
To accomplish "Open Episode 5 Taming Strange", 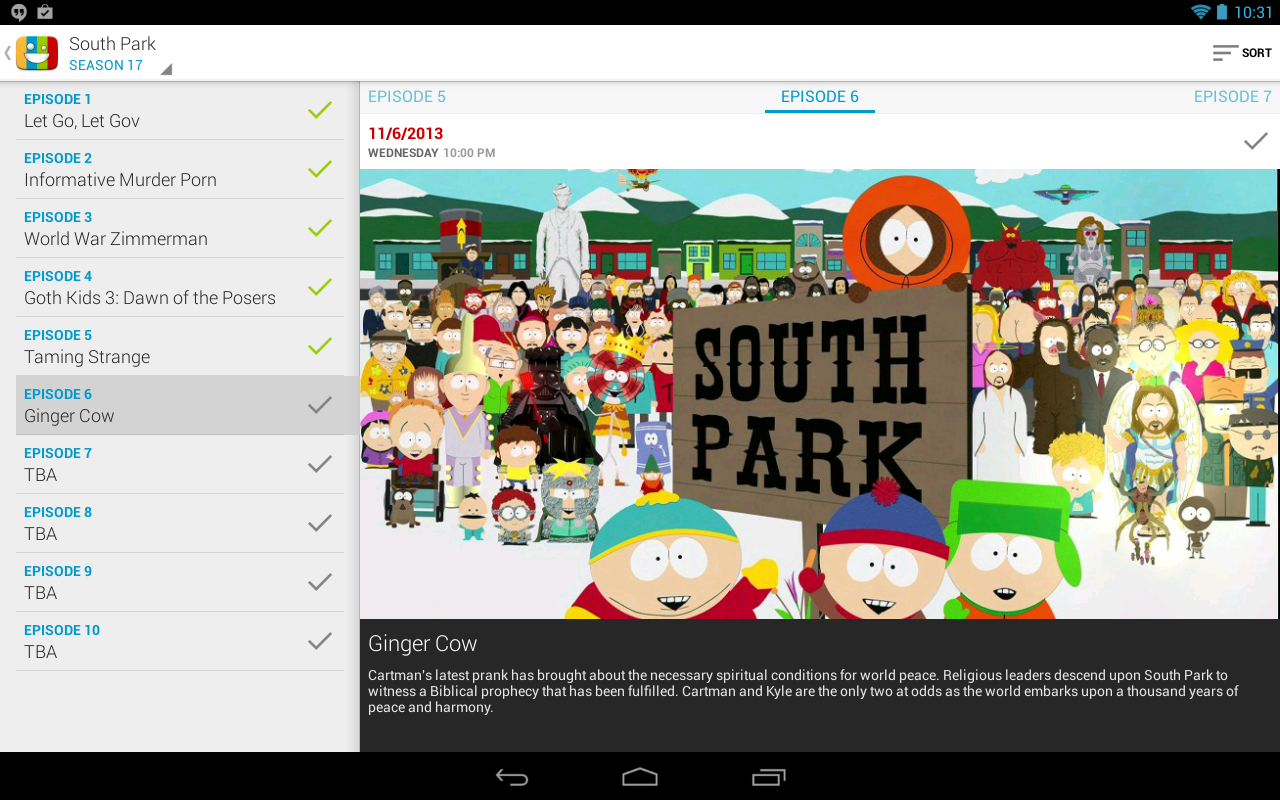I will pyautogui.click(x=180, y=346).
